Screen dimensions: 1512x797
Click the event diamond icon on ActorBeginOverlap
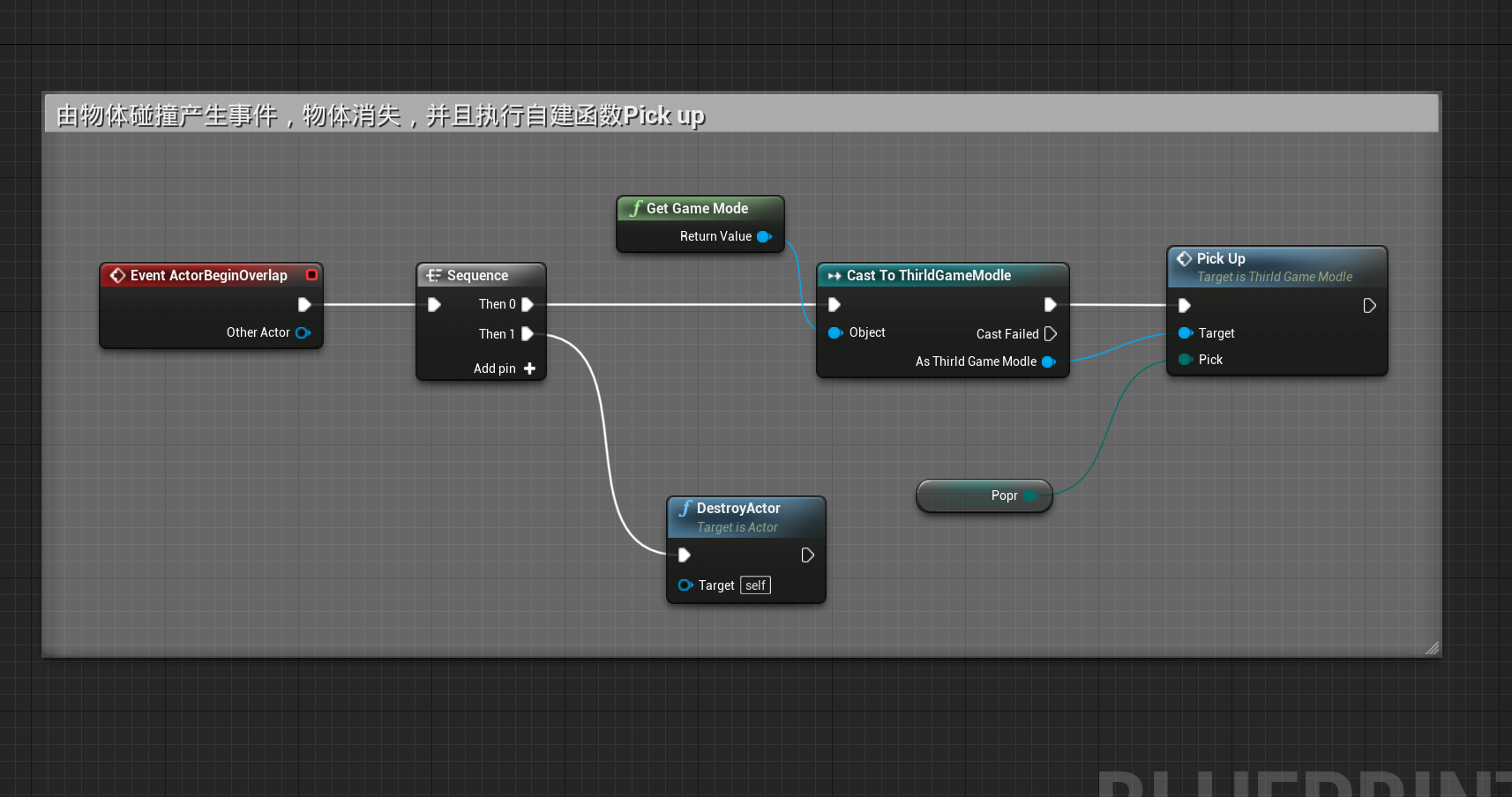pyautogui.click(x=117, y=275)
